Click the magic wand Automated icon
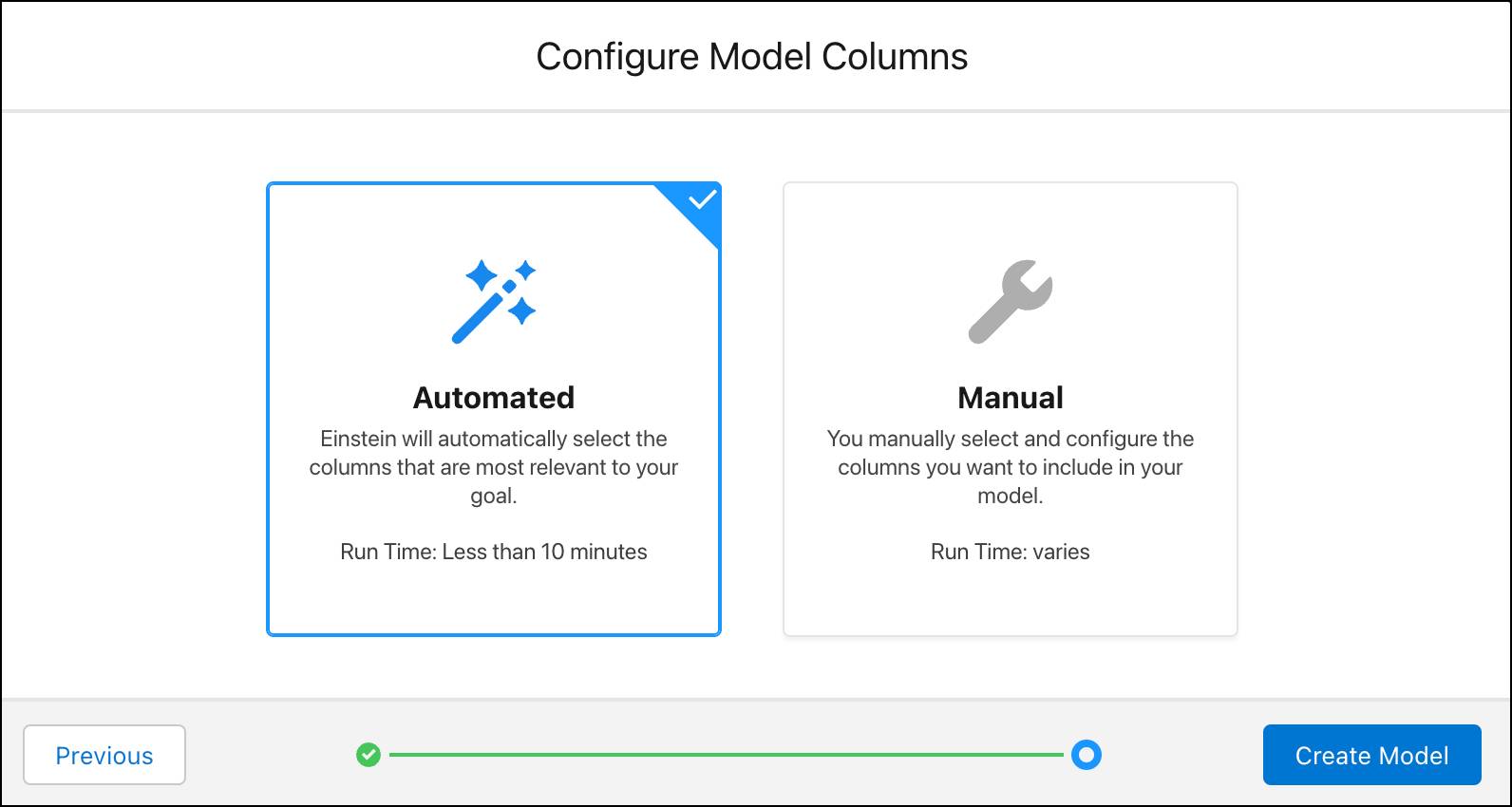 tap(494, 301)
